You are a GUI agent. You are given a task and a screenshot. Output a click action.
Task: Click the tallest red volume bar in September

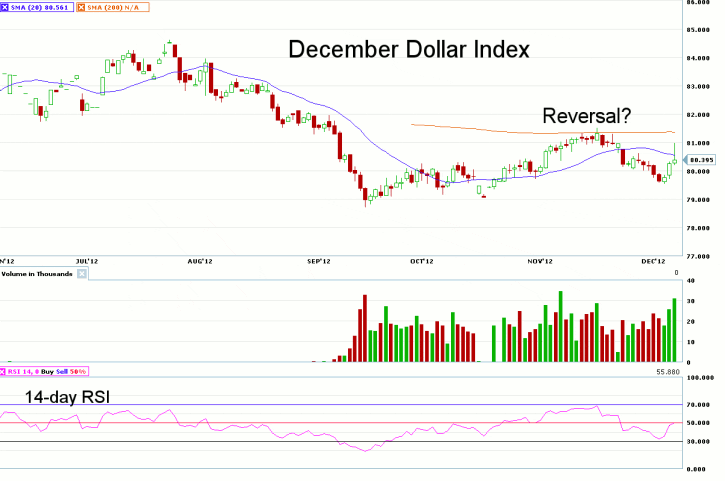tap(365, 328)
